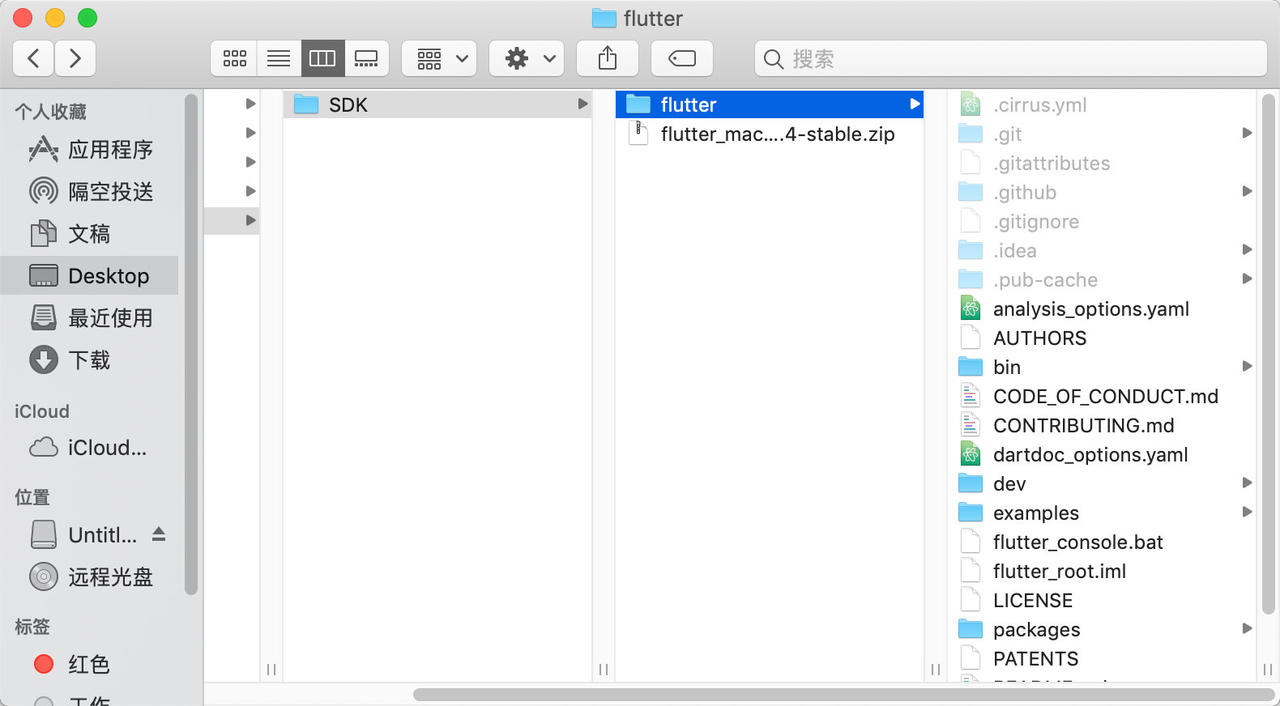Open the gear action menu
Image resolution: width=1280 pixels, height=706 pixels.
click(527, 59)
